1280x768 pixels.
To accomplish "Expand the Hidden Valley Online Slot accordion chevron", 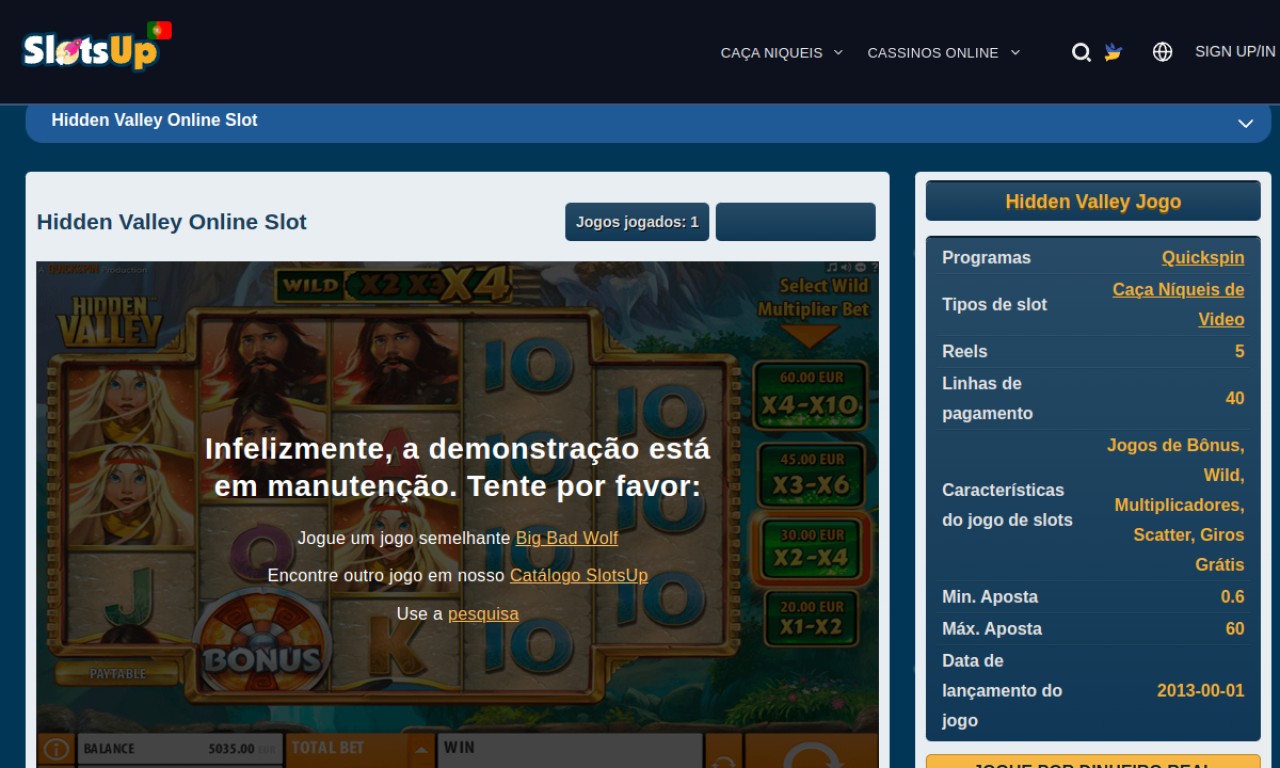I will pyautogui.click(x=1245, y=123).
